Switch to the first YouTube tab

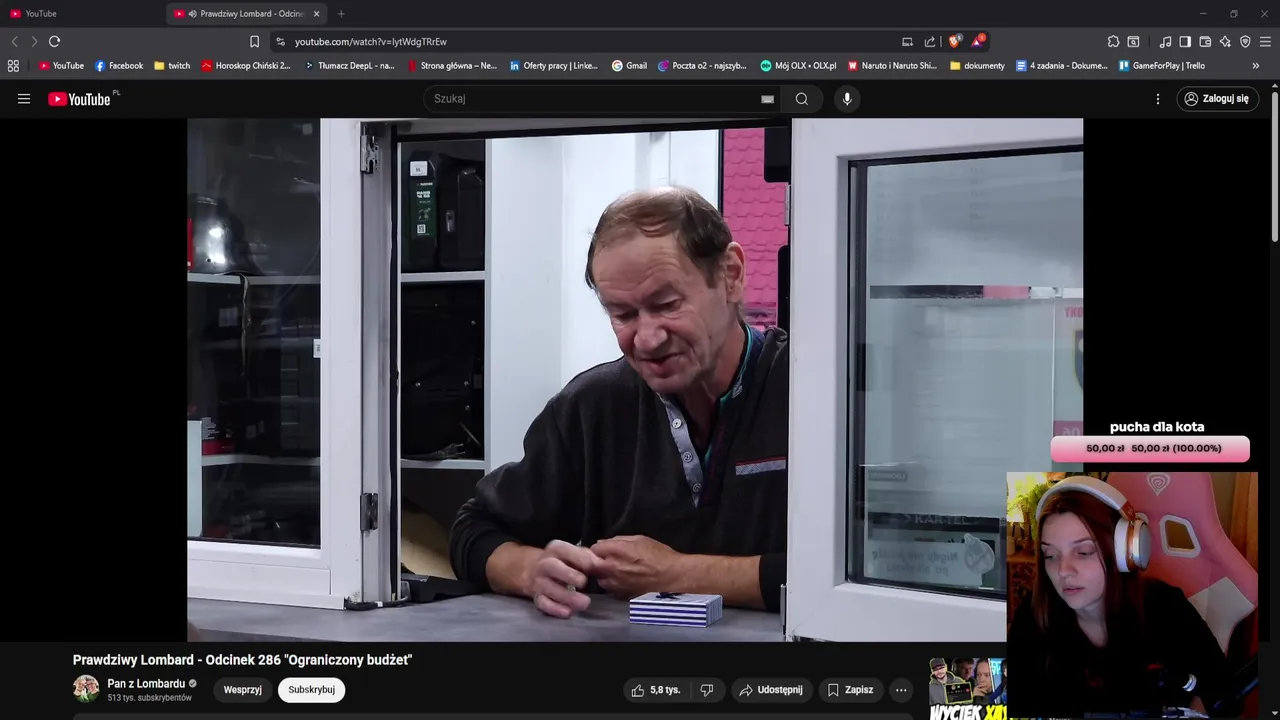(80, 14)
